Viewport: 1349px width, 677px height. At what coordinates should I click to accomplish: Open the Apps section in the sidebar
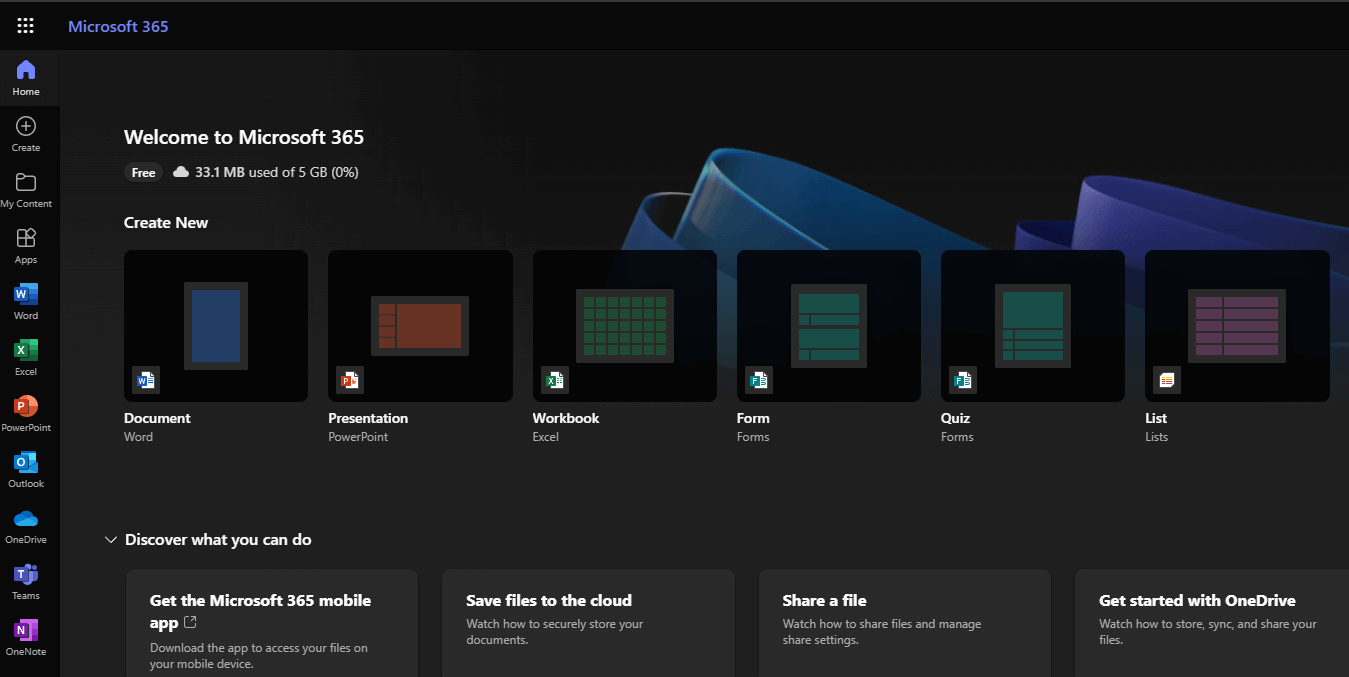coord(25,245)
